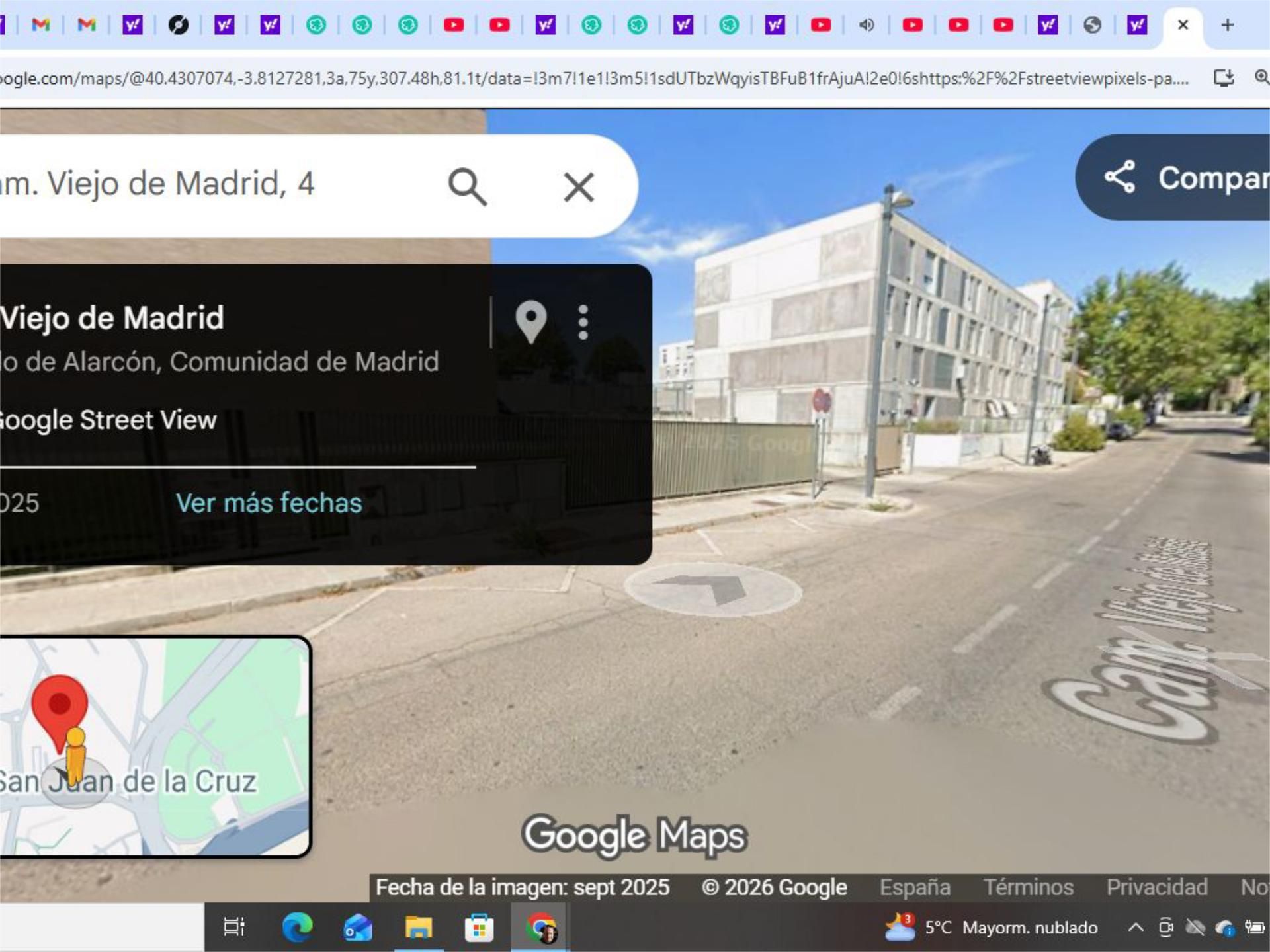Open File Explorer from the taskbar
Viewport: 1270px width, 952px height.
pyautogui.click(x=418, y=928)
